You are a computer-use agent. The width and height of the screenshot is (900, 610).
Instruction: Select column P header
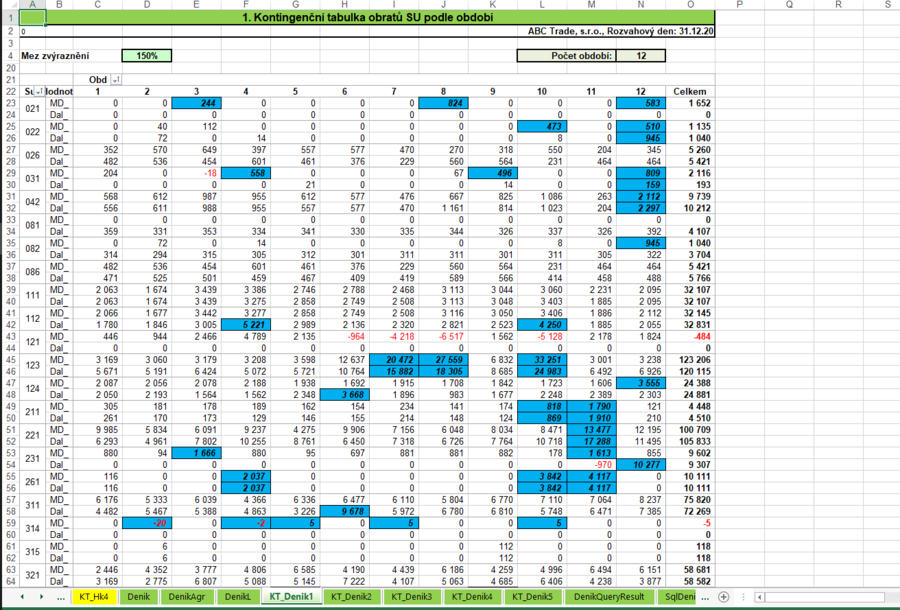(739, 5)
